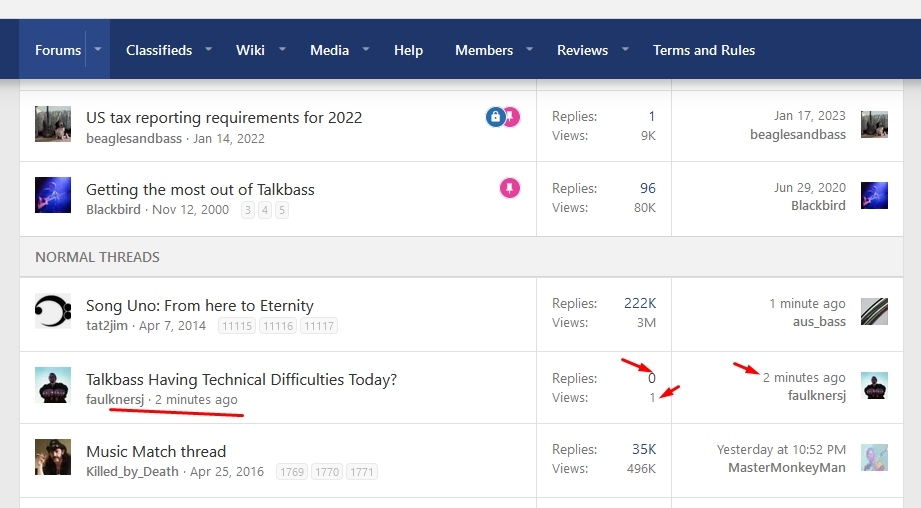Click Yesterday at 10:52 PM last post
The image size is (921, 508).
click(781, 449)
